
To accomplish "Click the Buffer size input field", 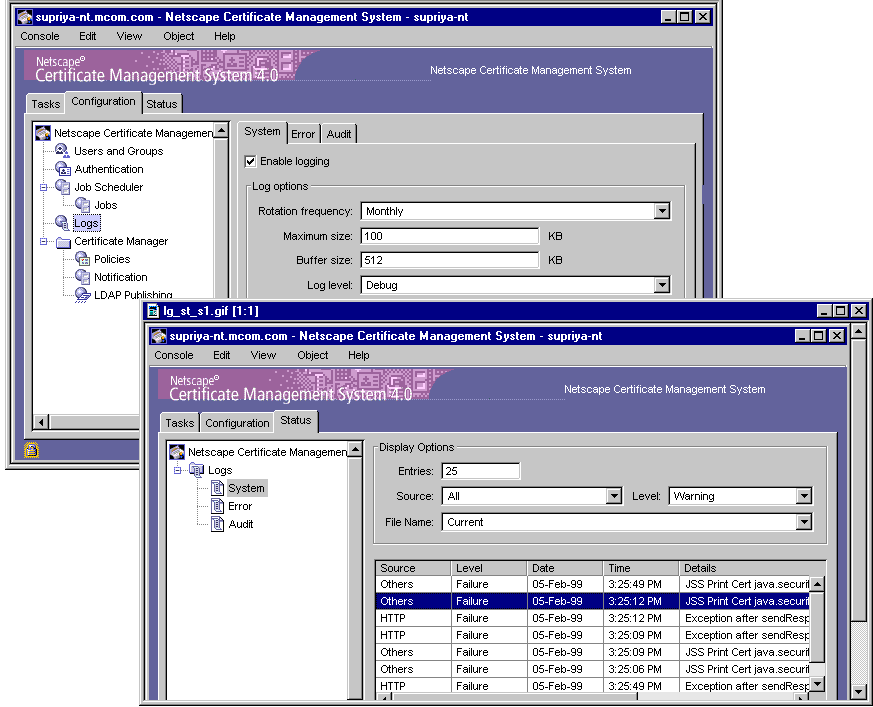I will click(x=450, y=260).
